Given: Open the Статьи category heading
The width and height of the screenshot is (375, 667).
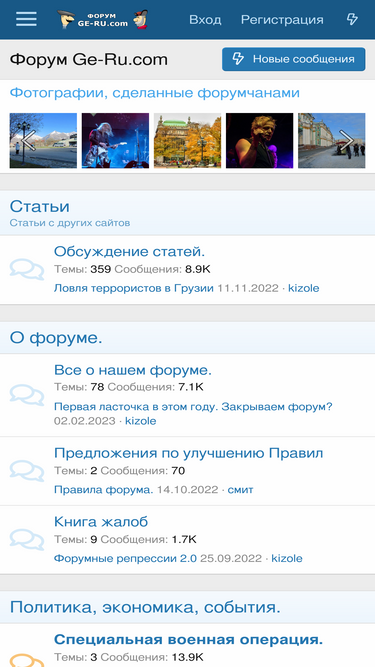Looking at the screenshot, I should click(x=40, y=207).
